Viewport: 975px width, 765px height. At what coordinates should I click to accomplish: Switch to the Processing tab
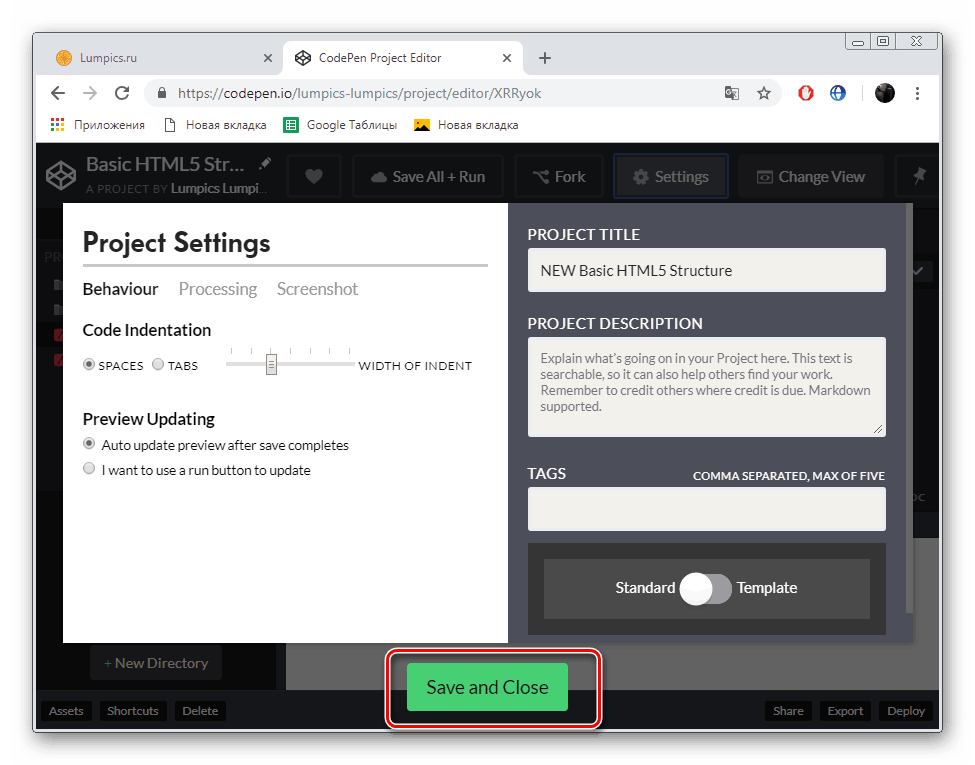tap(217, 289)
